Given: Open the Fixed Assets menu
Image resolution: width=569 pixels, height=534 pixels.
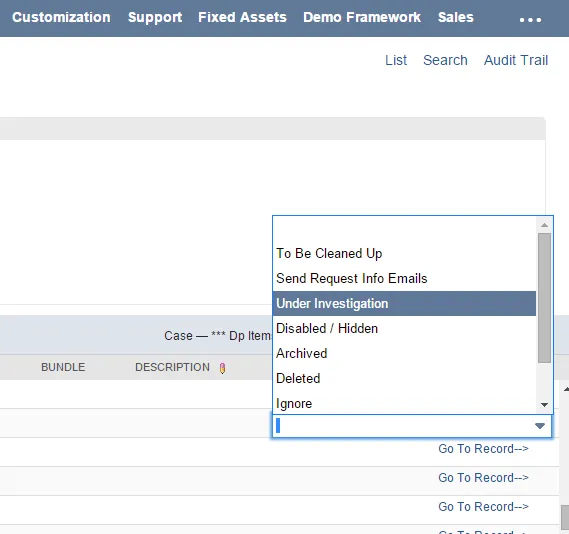Looking at the screenshot, I should pyautogui.click(x=242, y=17).
